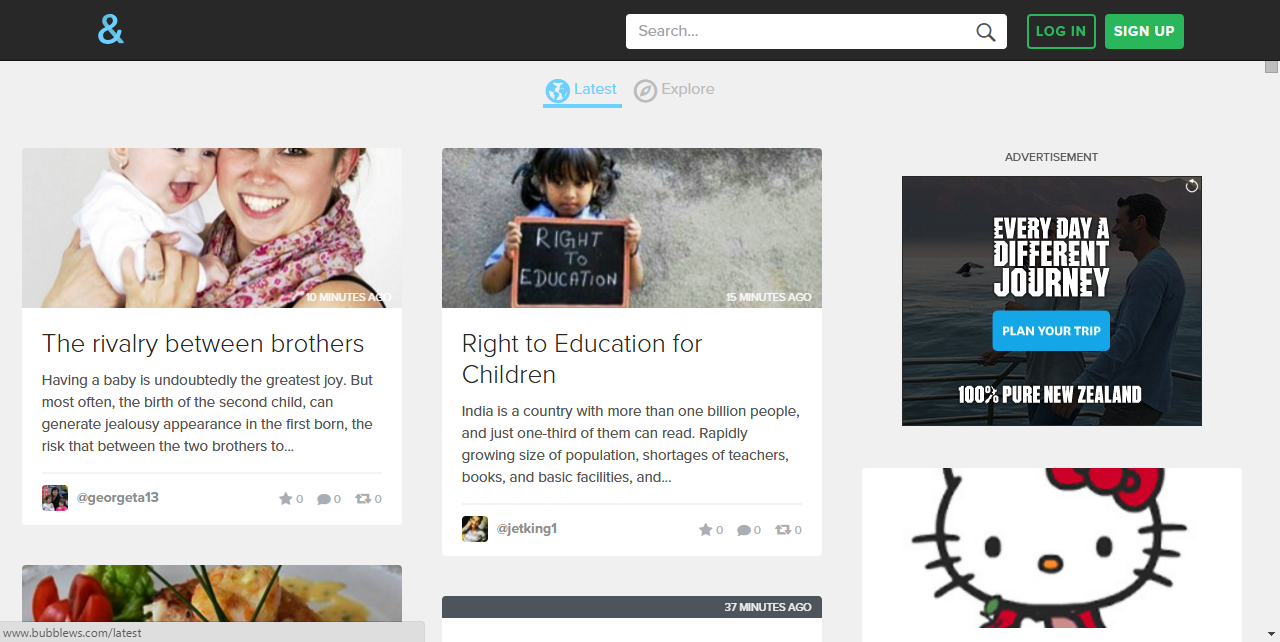Viewport: 1280px width, 642px height.
Task: Click the @jetking1 username link
Action: tap(527, 529)
